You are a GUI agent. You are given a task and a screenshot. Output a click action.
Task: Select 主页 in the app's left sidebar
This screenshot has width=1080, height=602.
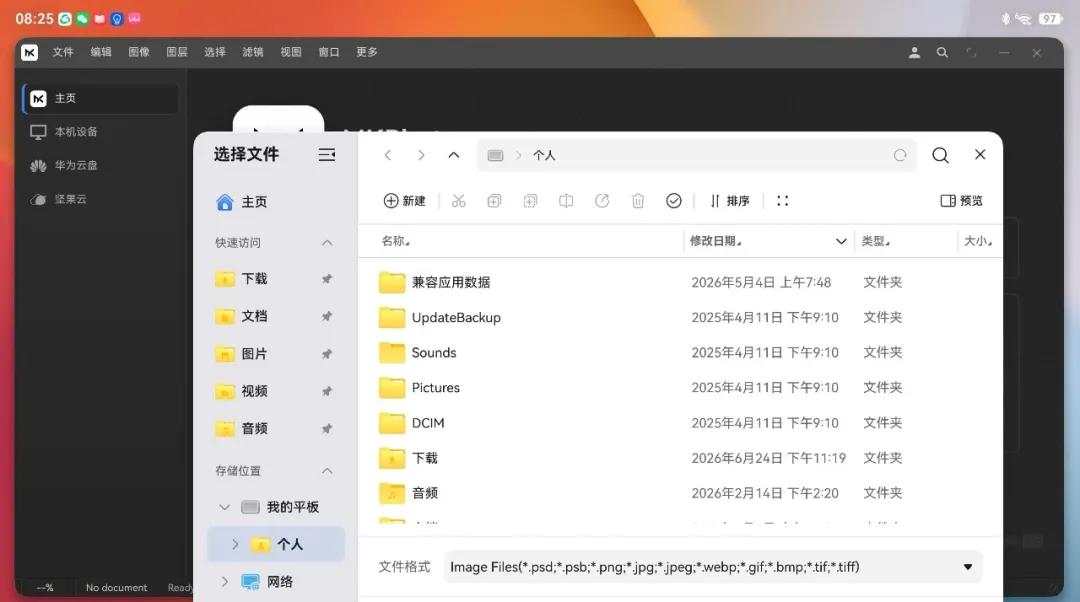pyautogui.click(x=101, y=98)
